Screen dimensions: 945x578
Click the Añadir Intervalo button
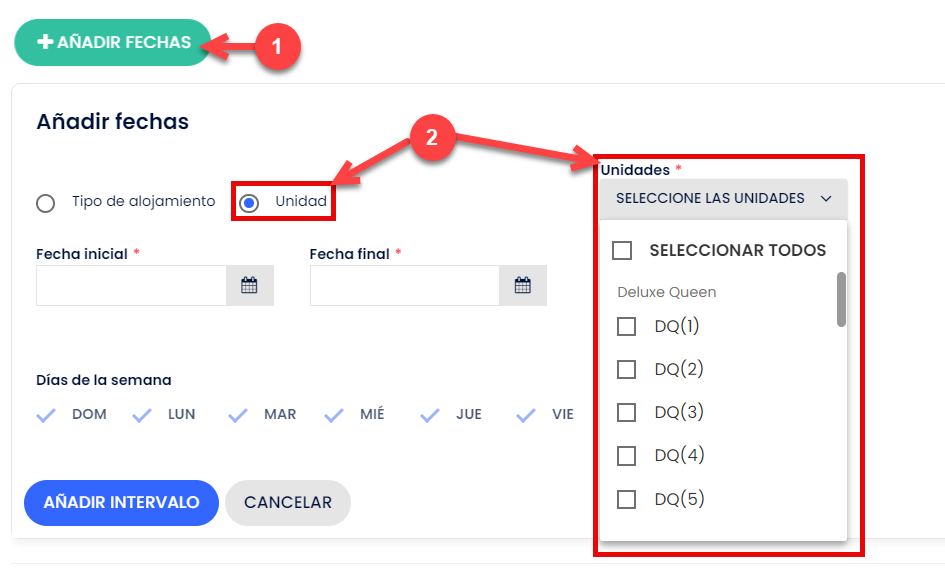121,503
